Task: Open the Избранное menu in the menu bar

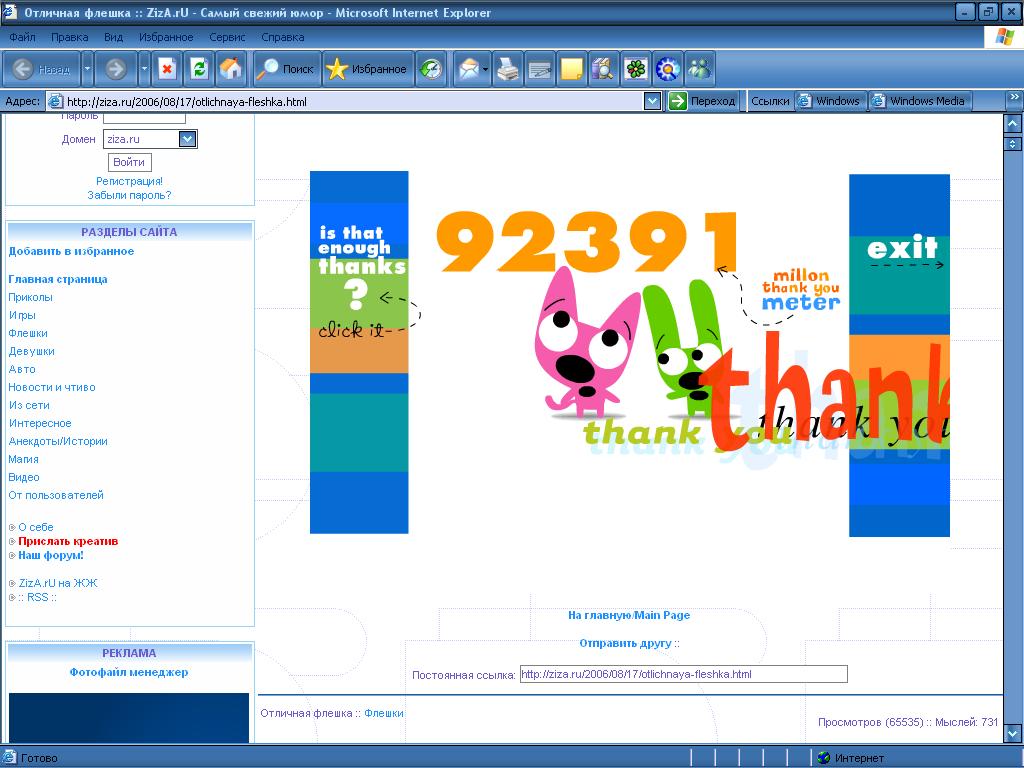Action: click(x=166, y=37)
